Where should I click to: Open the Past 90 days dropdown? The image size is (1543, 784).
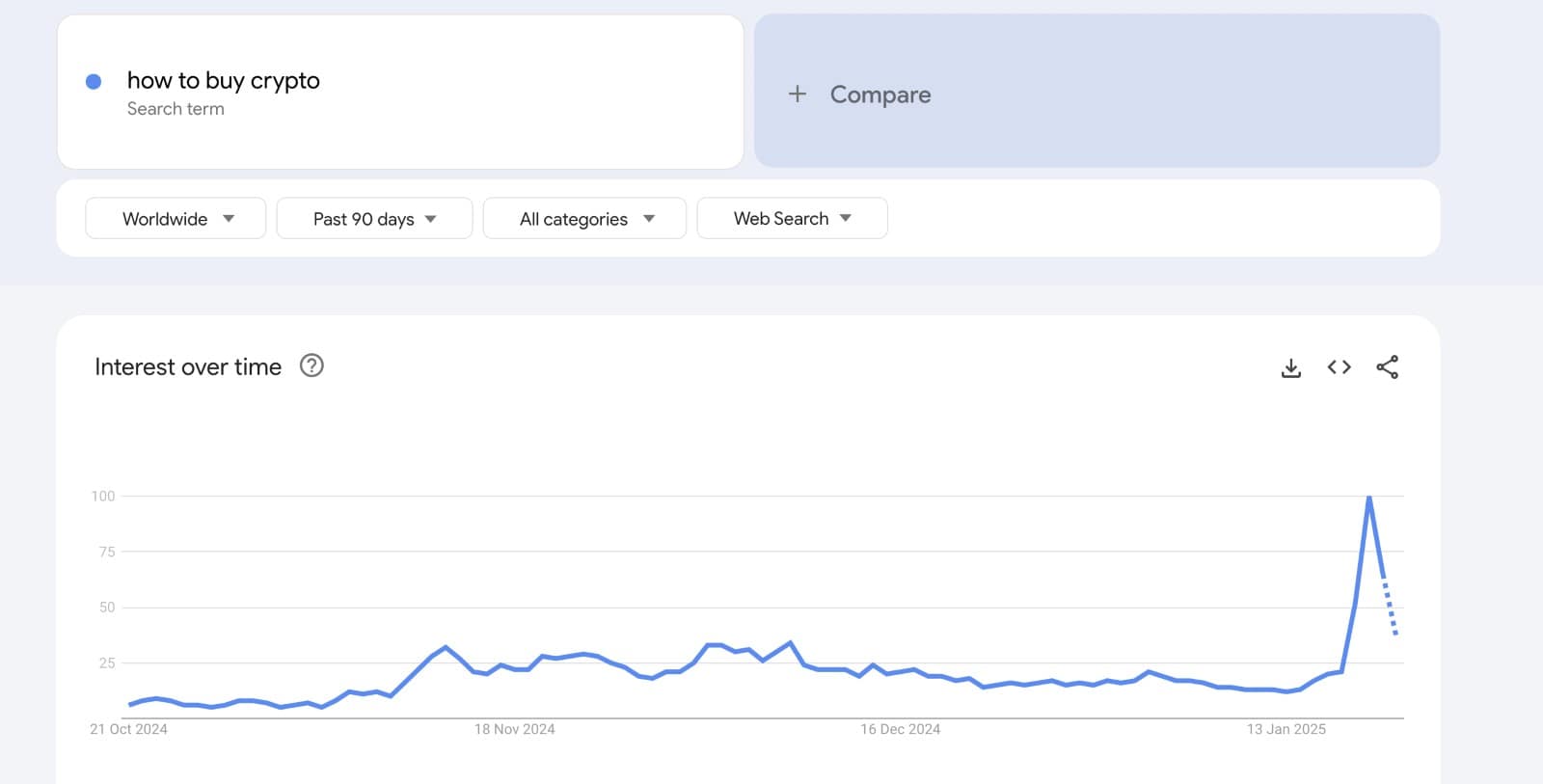[x=374, y=219]
